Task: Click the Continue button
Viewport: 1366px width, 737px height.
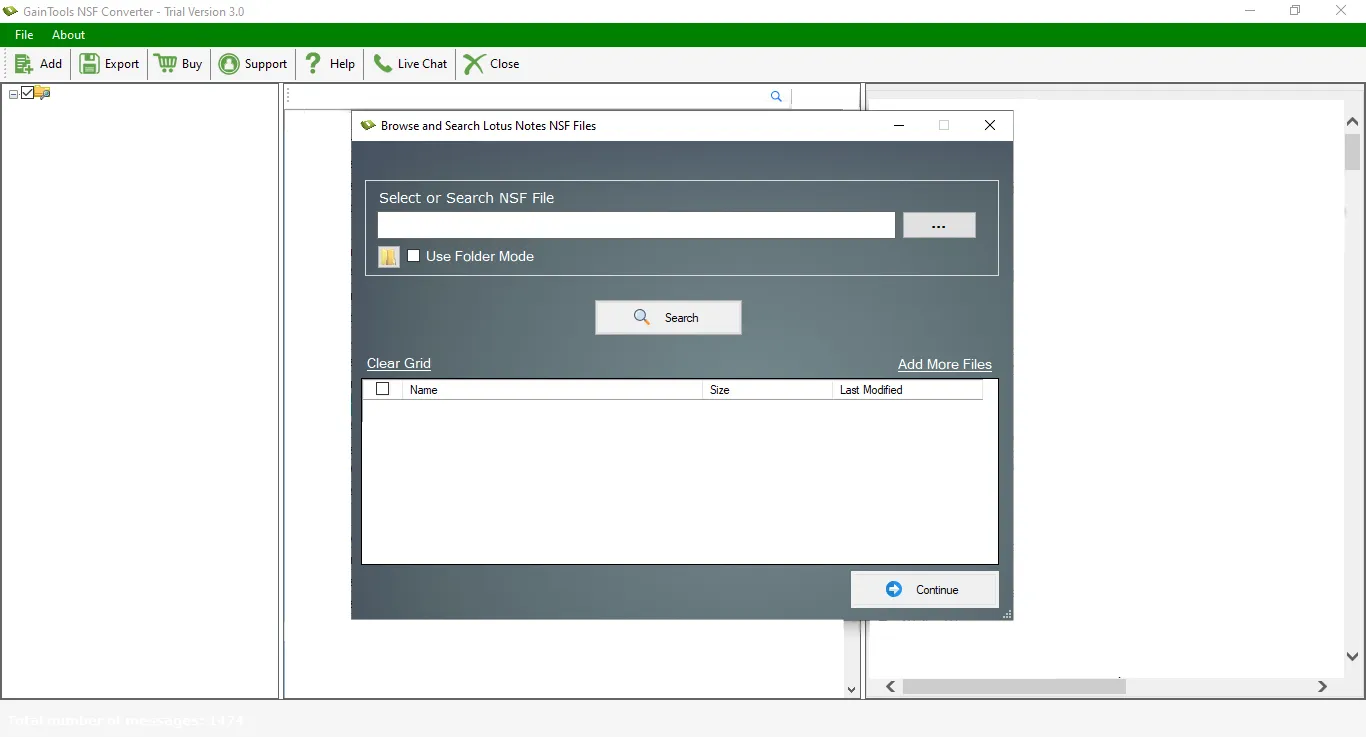Action: 925,589
